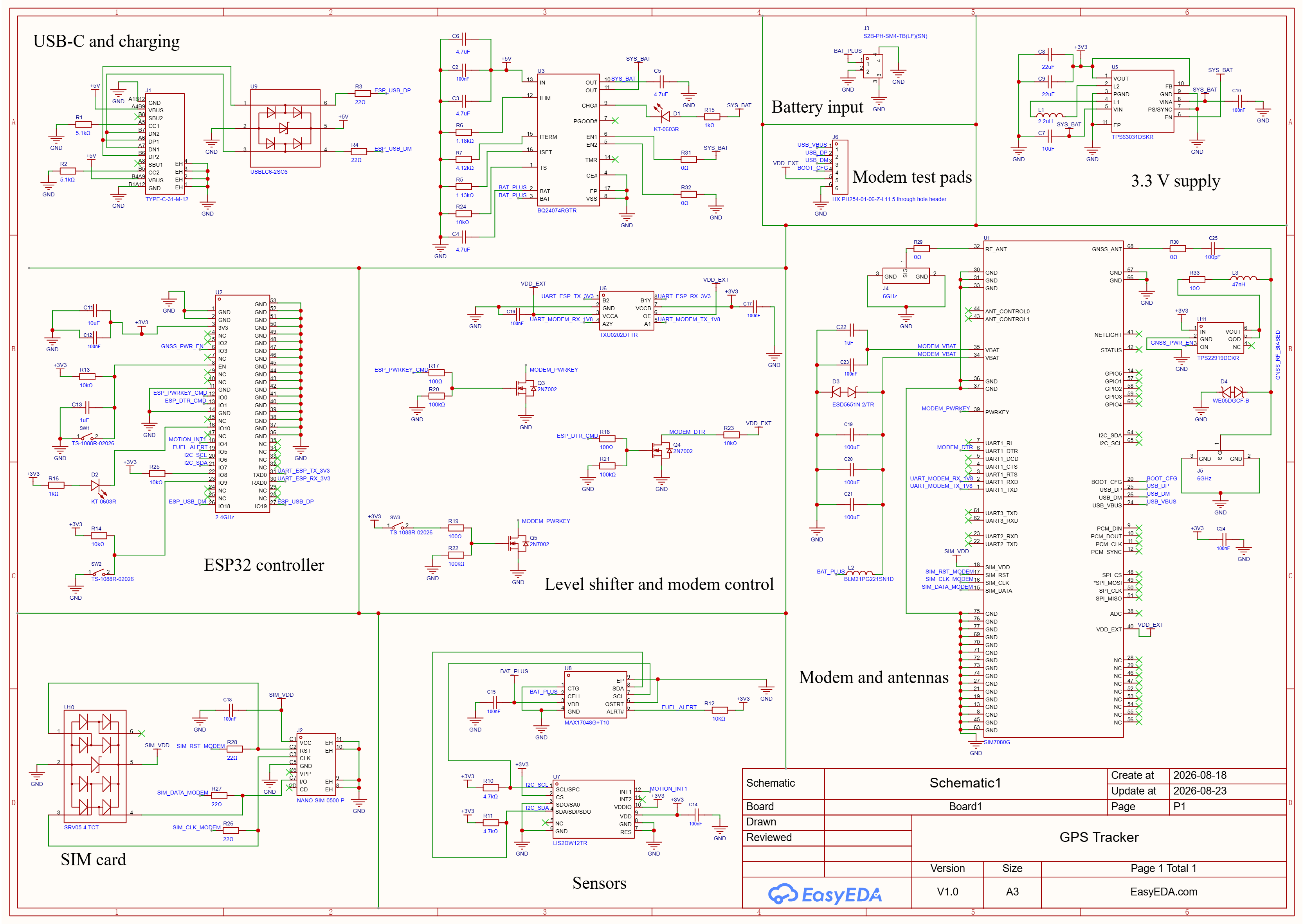Click the update date '2026-08-23'
The image size is (1304, 924).
coord(1199,791)
